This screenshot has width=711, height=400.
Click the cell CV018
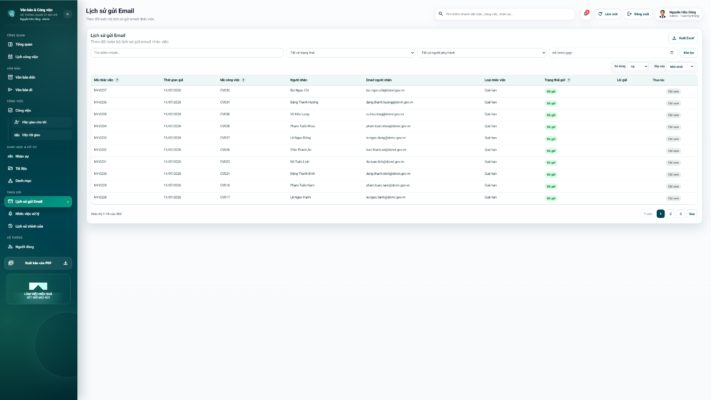(225, 185)
